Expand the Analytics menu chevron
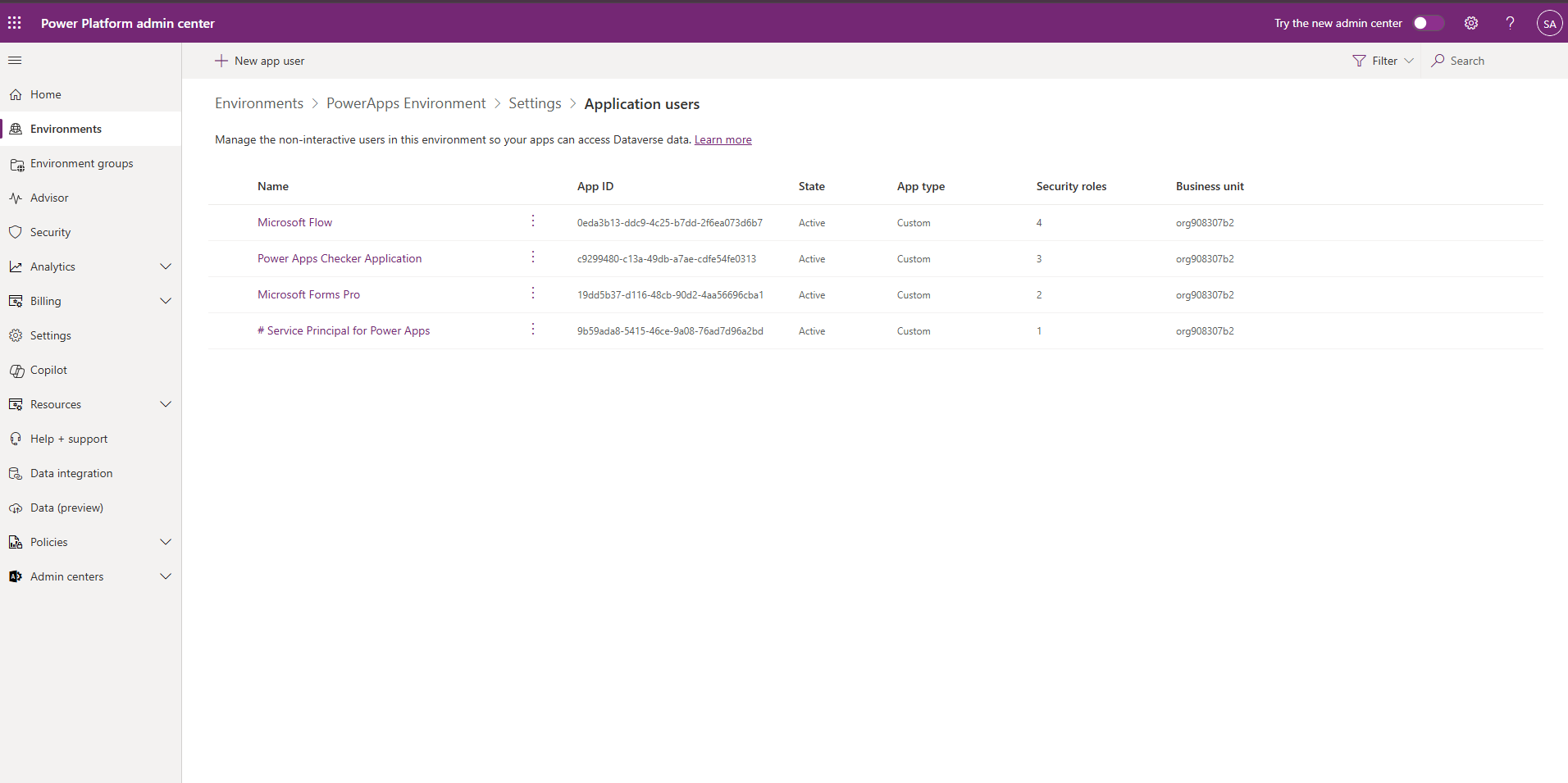 tap(166, 267)
